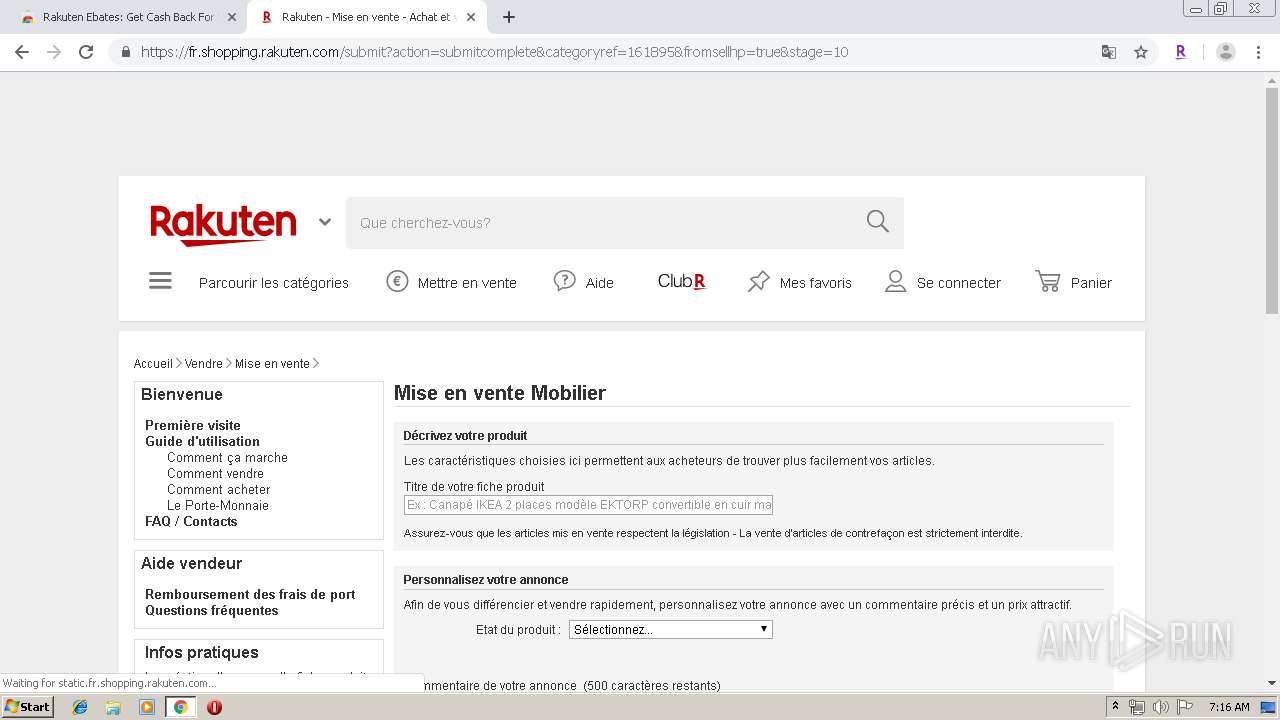Select the Rakuten Mise en vente tab
Screen dimensions: 1280x720
tap(366, 17)
